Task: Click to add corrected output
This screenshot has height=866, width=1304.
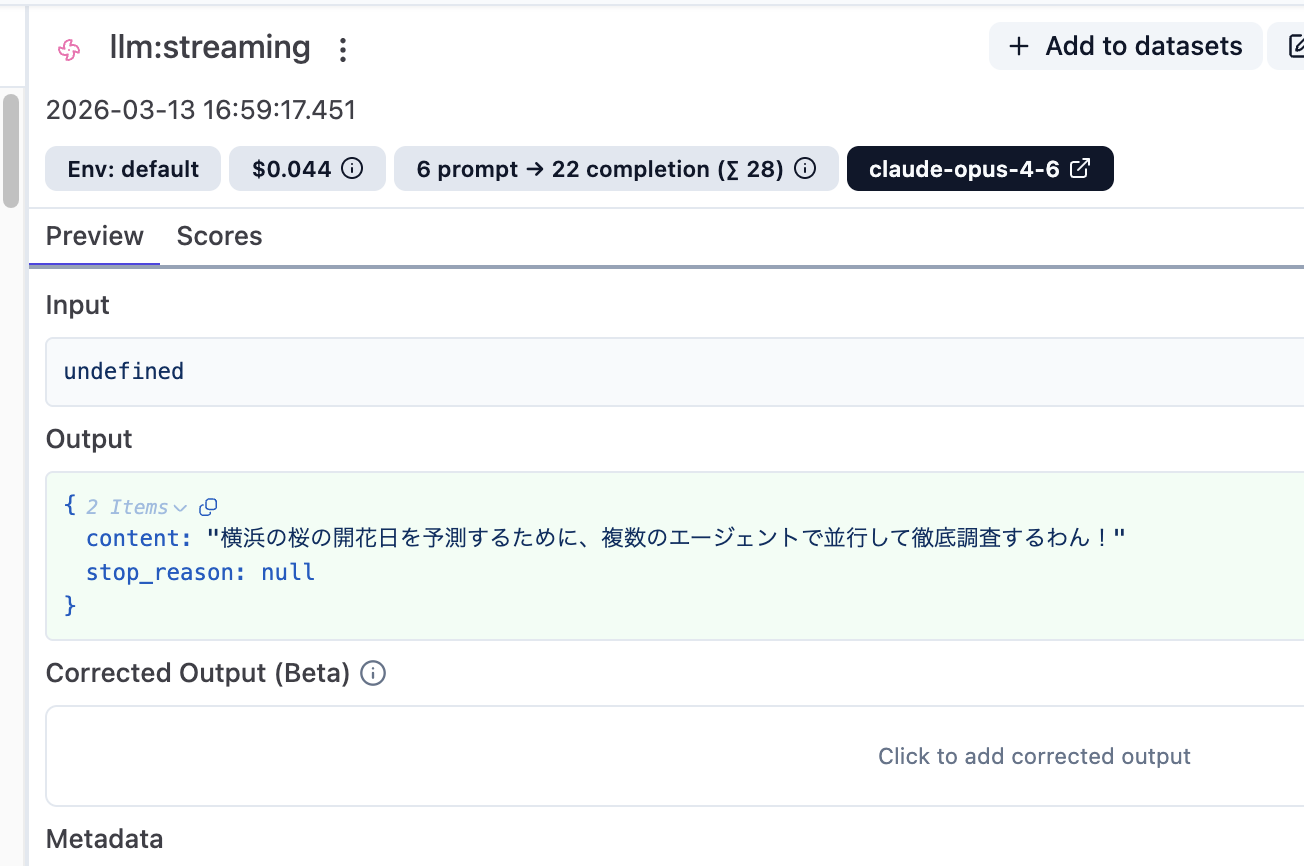Action: point(1034,756)
